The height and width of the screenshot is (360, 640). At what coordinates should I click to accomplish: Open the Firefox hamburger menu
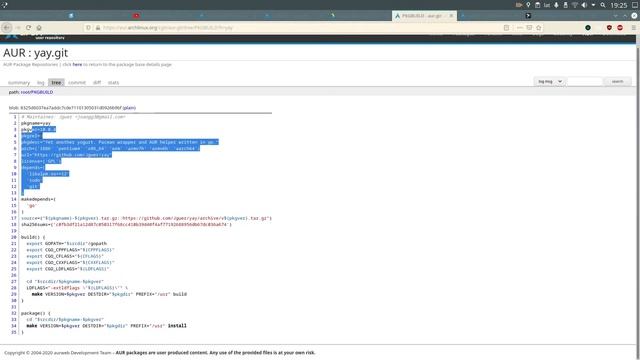633,27
